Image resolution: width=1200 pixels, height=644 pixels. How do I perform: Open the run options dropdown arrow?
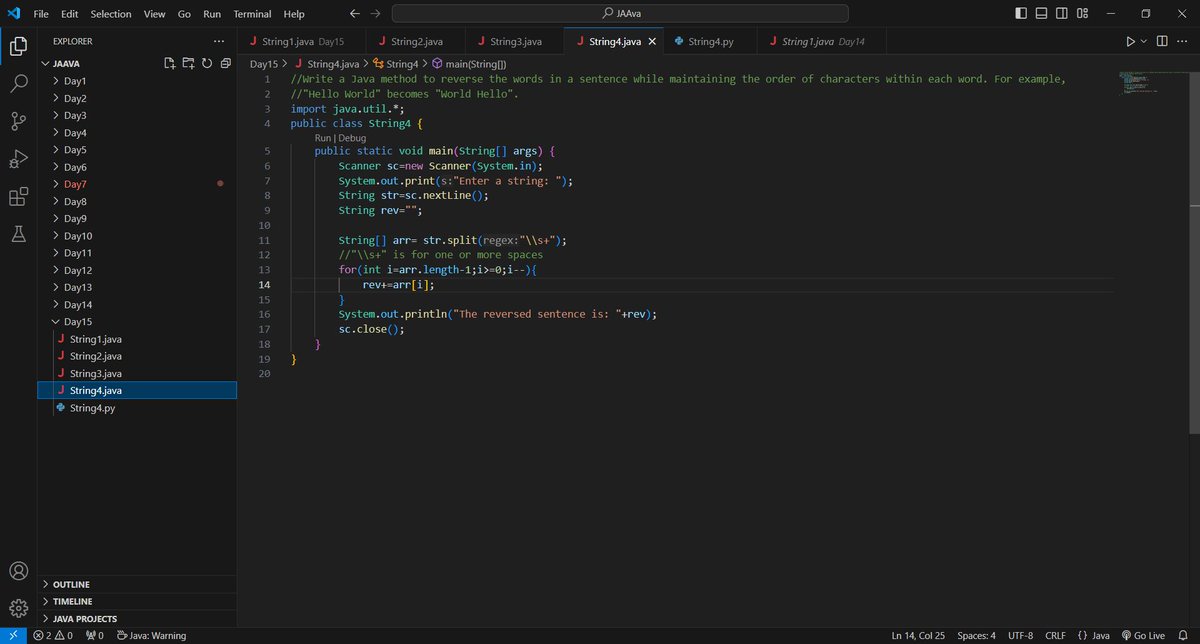pos(1144,42)
